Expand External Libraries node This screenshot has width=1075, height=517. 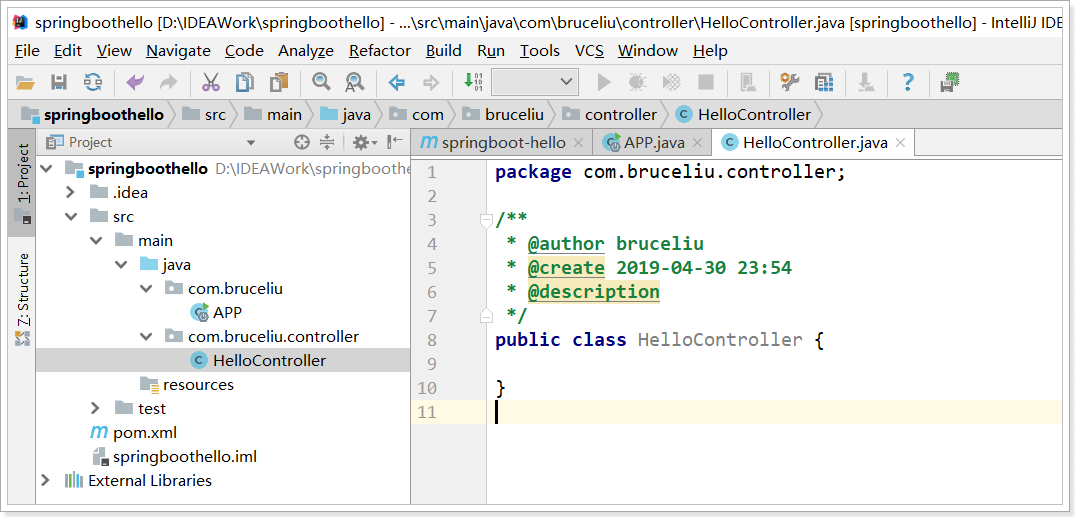[x=46, y=481]
